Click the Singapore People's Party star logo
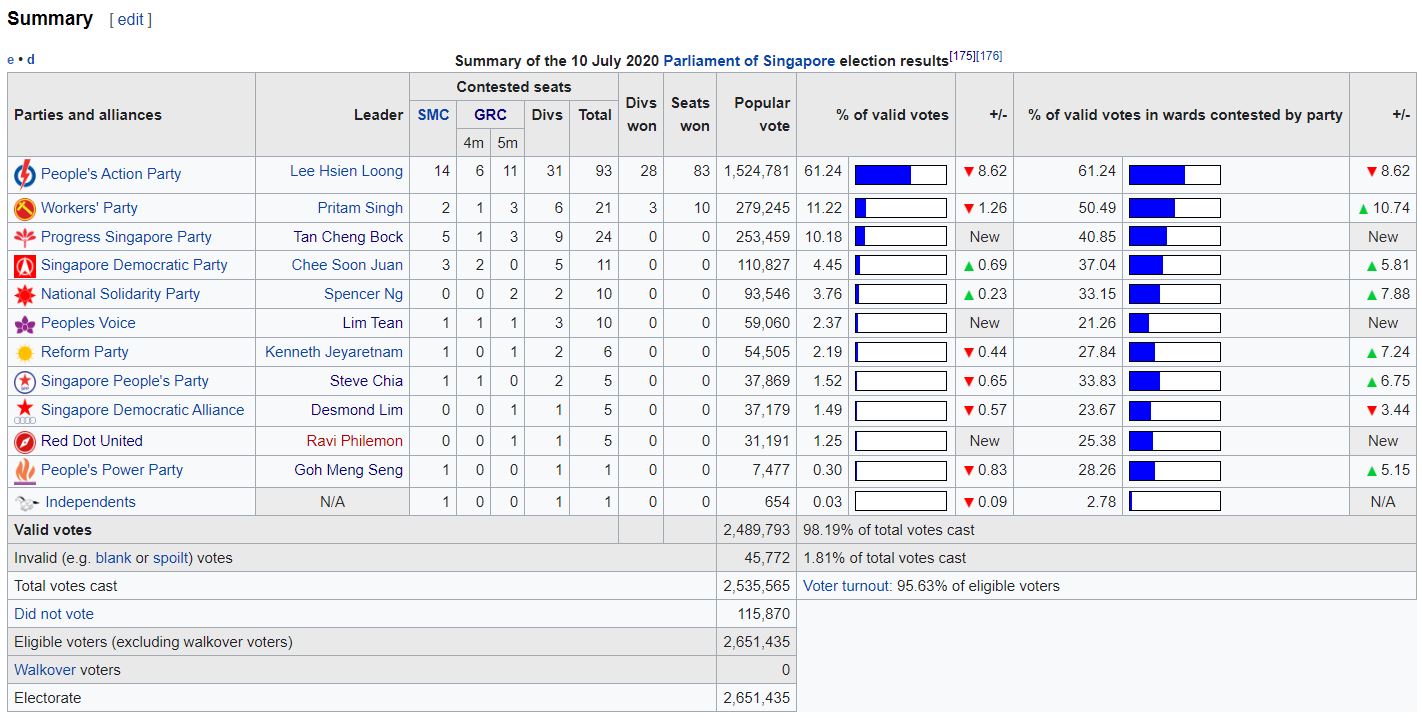This screenshot has width=1422, height=718. click(x=25, y=382)
